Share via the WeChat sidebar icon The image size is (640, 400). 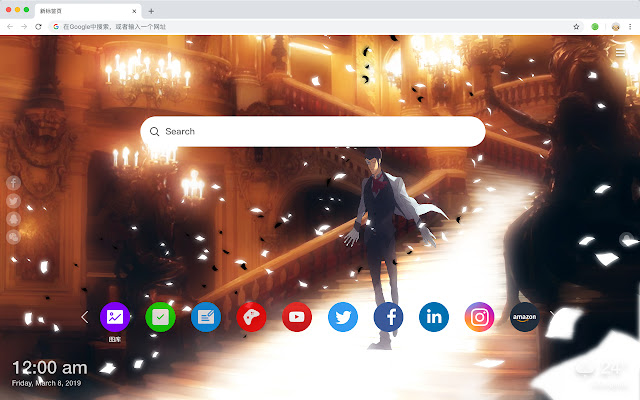13,237
